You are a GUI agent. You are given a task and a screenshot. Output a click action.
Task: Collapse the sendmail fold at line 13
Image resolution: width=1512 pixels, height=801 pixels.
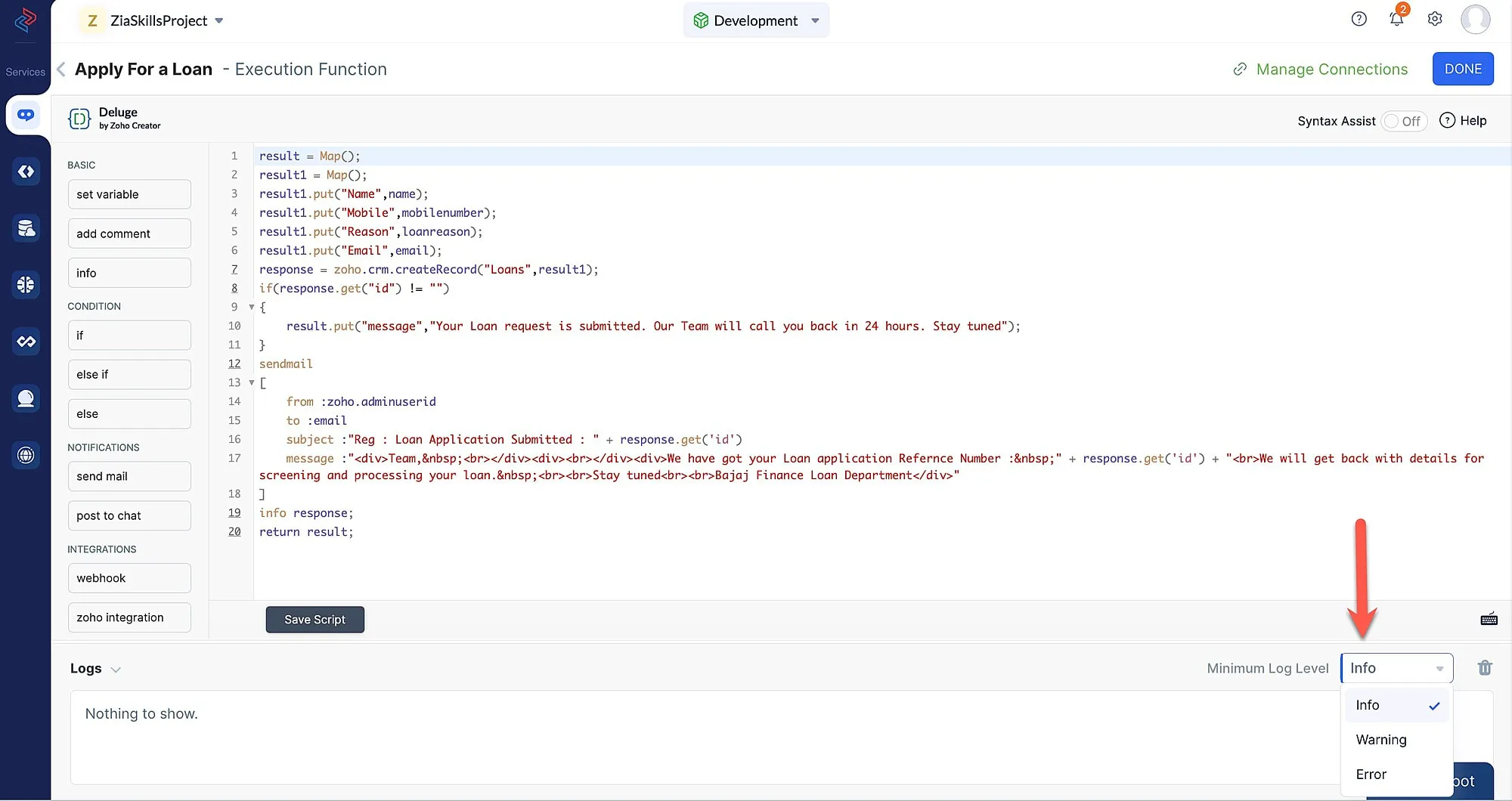(252, 383)
